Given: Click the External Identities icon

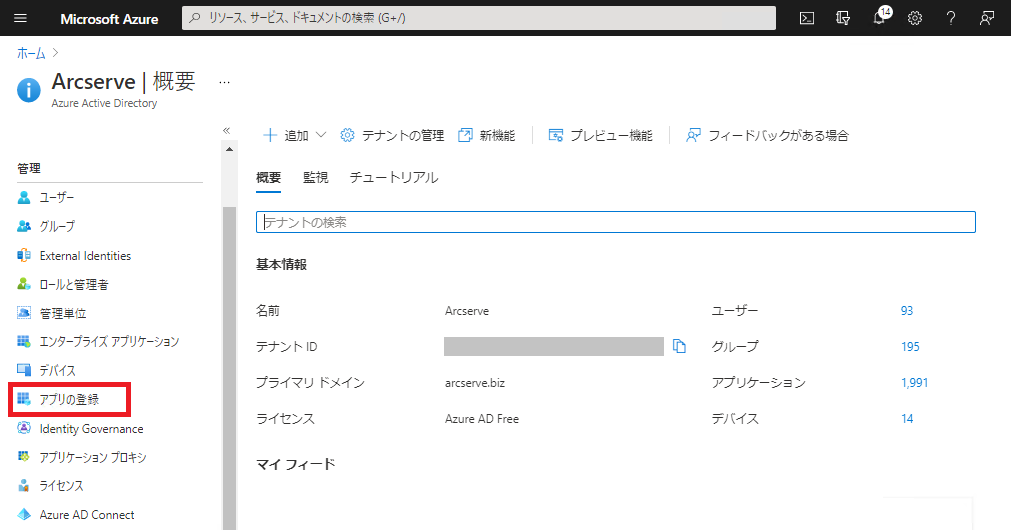Looking at the screenshot, I should 24,255.
